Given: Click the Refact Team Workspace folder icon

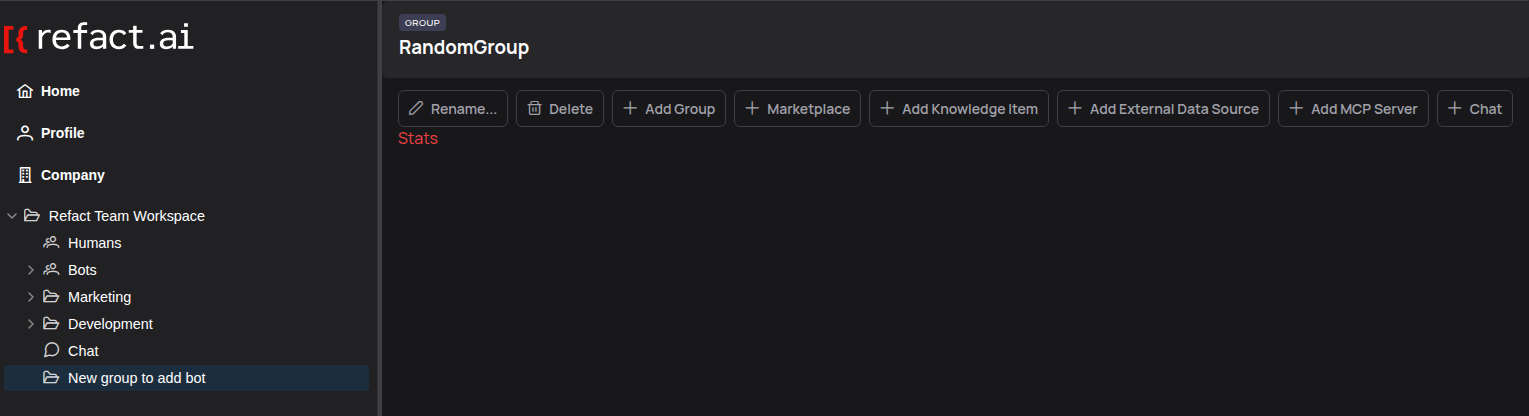Looking at the screenshot, I should tap(31, 216).
